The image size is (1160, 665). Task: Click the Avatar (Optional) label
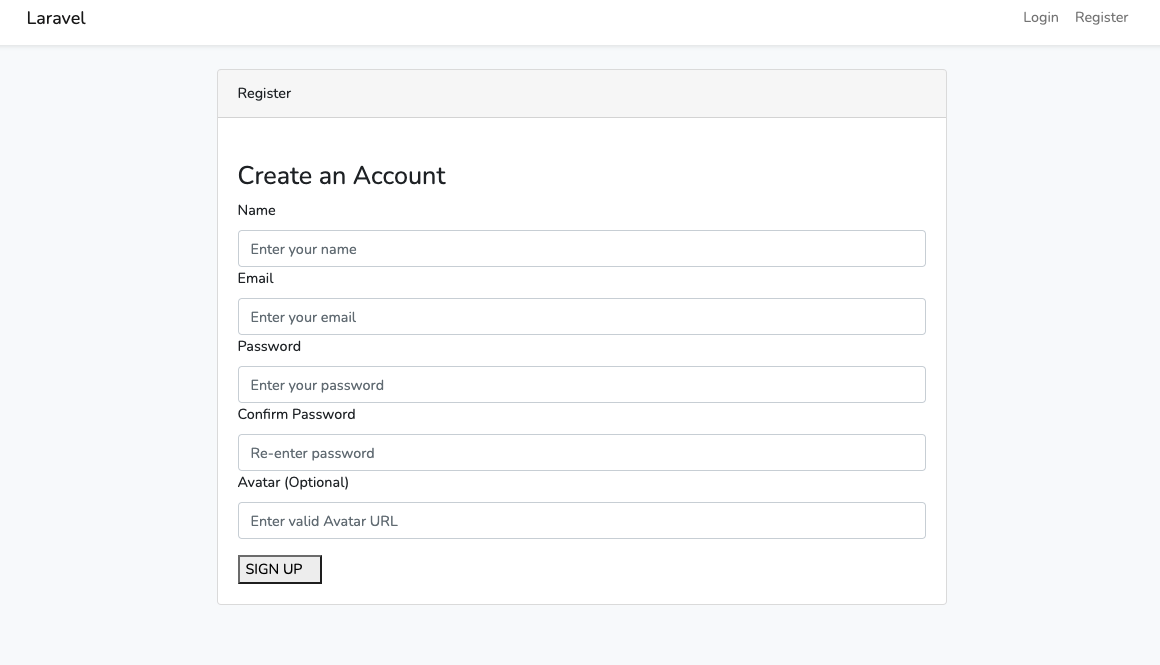pyautogui.click(x=293, y=482)
